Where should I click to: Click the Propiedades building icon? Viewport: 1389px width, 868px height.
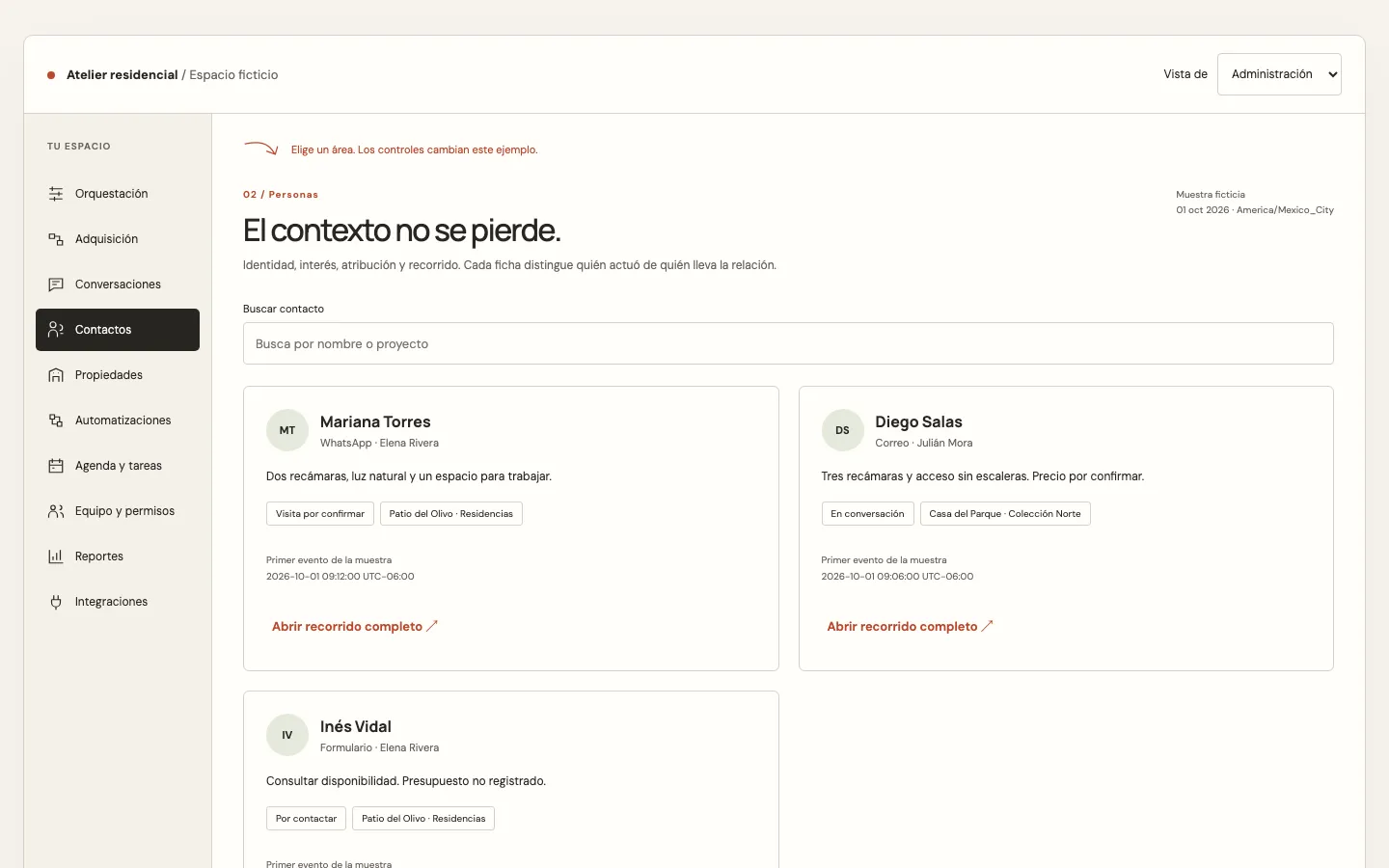tap(56, 375)
